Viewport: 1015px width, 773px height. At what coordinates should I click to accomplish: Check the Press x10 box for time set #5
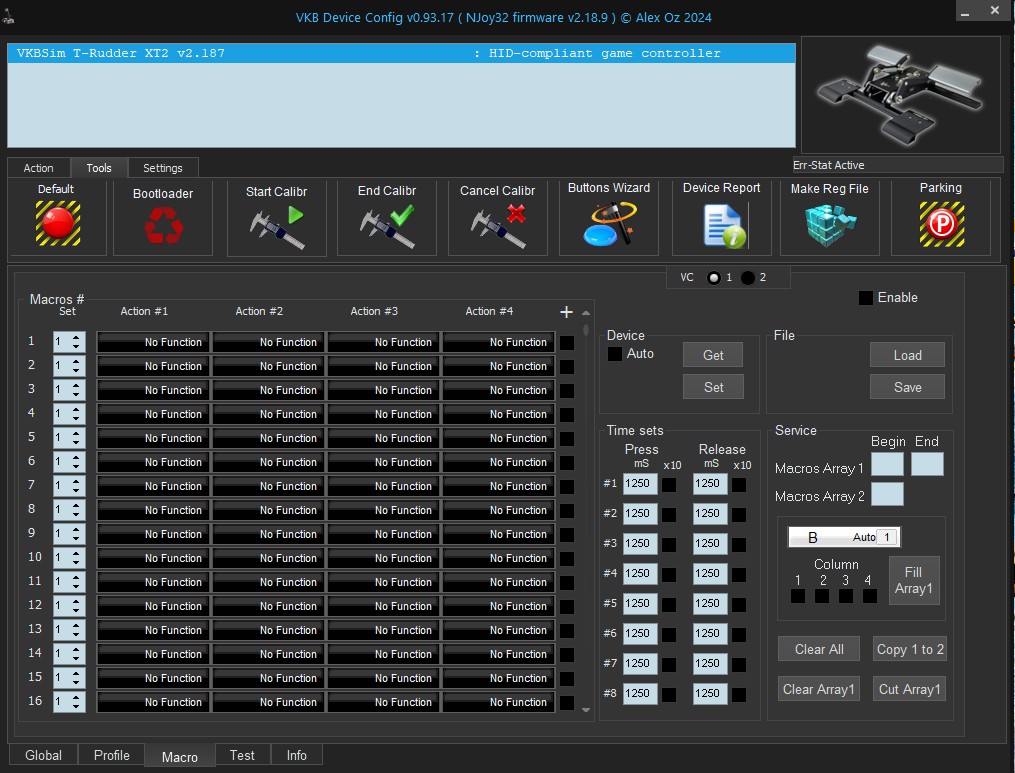tap(669, 605)
